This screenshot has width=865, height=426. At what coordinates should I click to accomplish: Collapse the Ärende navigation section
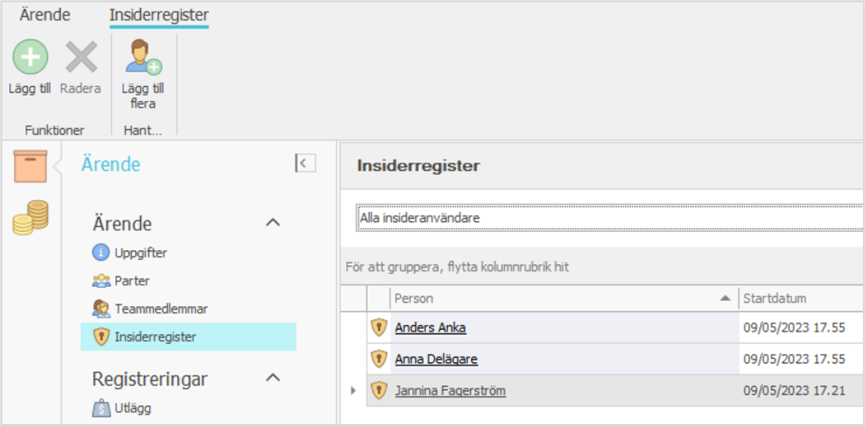pyautogui.click(x=272, y=222)
